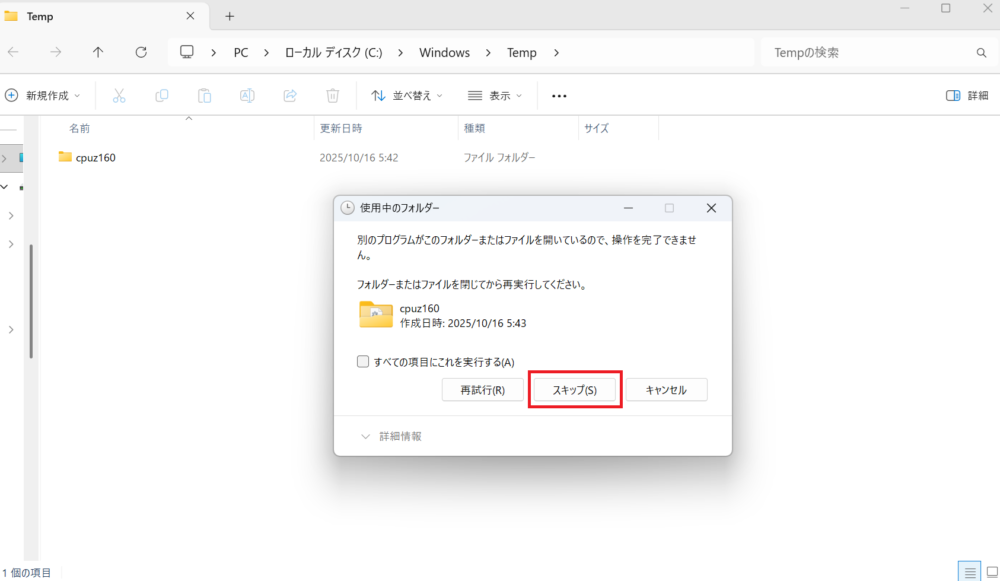Open the 表示 view dropdown

[x=495, y=96]
